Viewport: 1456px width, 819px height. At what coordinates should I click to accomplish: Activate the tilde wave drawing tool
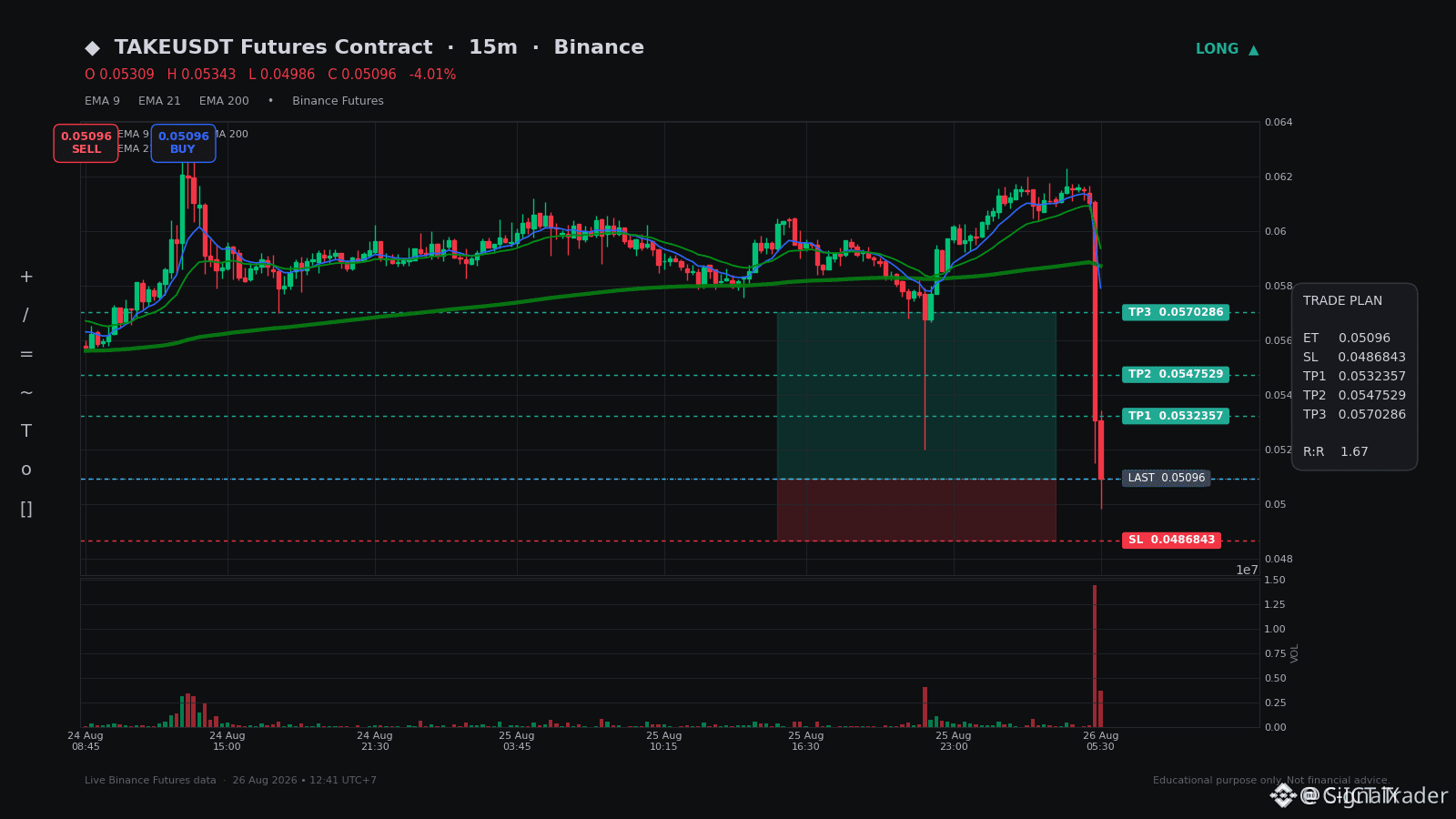coord(26,393)
